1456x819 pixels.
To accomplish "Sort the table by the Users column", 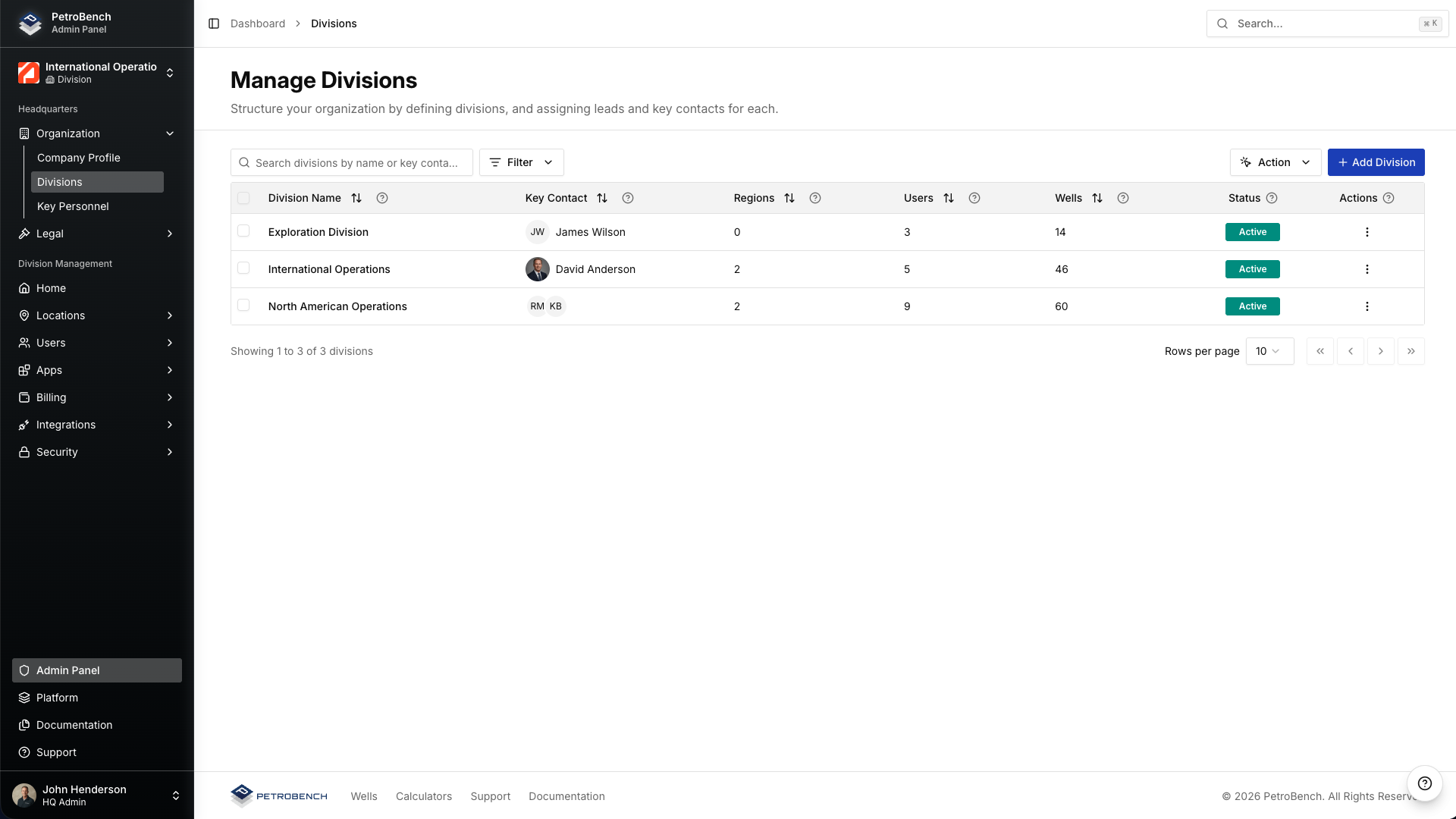I will tap(949, 198).
